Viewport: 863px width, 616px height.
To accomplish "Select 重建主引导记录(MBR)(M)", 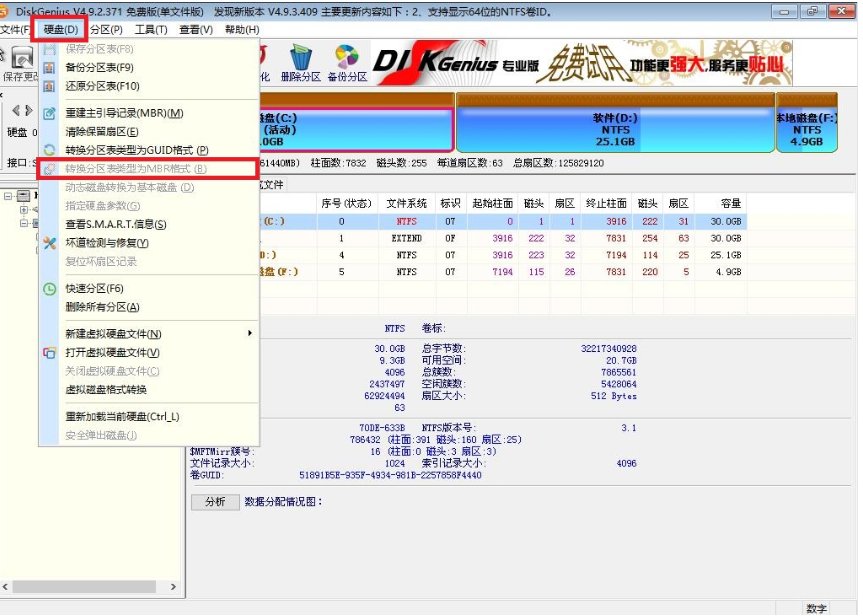I will pos(149,113).
